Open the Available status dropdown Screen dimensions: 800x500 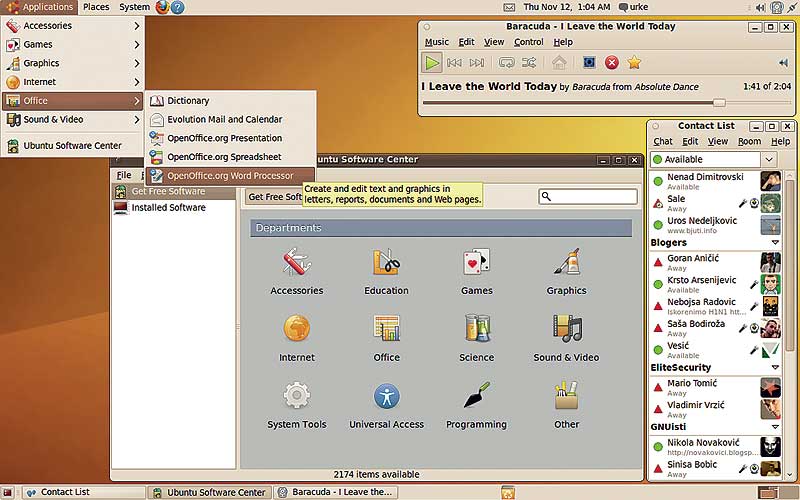[714, 159]
